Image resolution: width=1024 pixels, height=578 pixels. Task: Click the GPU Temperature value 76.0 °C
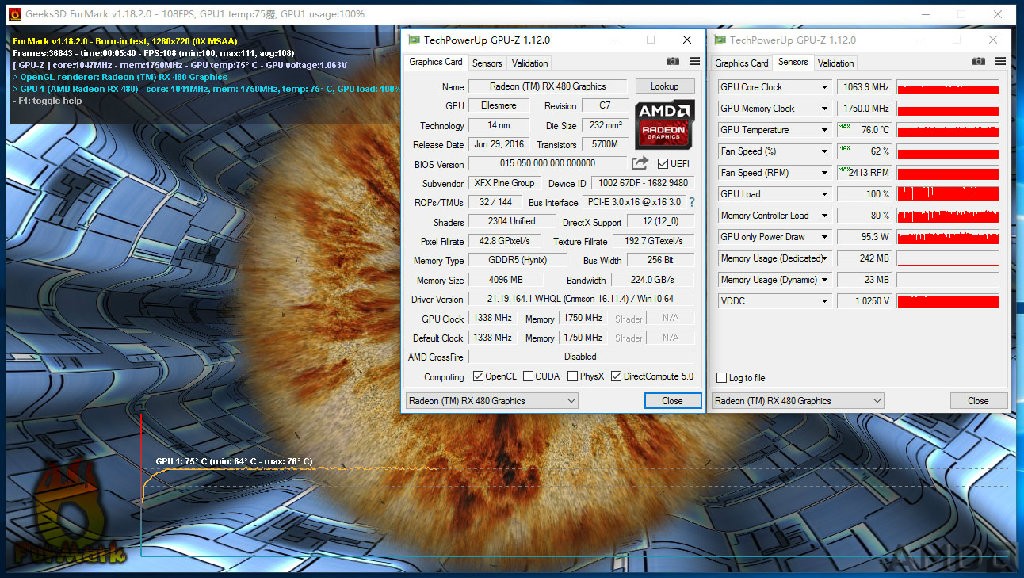click(x=865, y=130)
